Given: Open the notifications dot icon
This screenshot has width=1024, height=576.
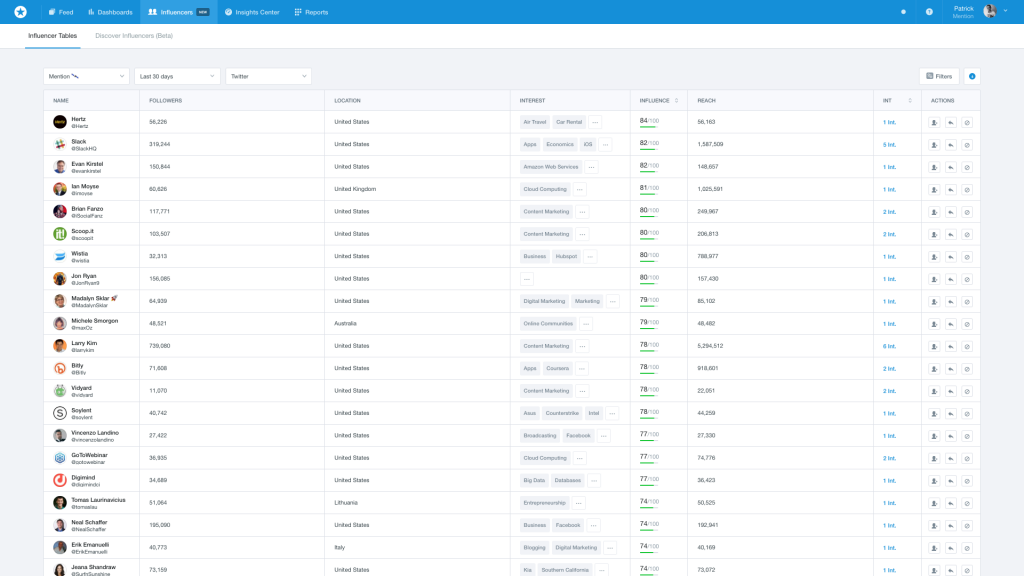Looking at the screenshot, I should [x=903, y=12].
